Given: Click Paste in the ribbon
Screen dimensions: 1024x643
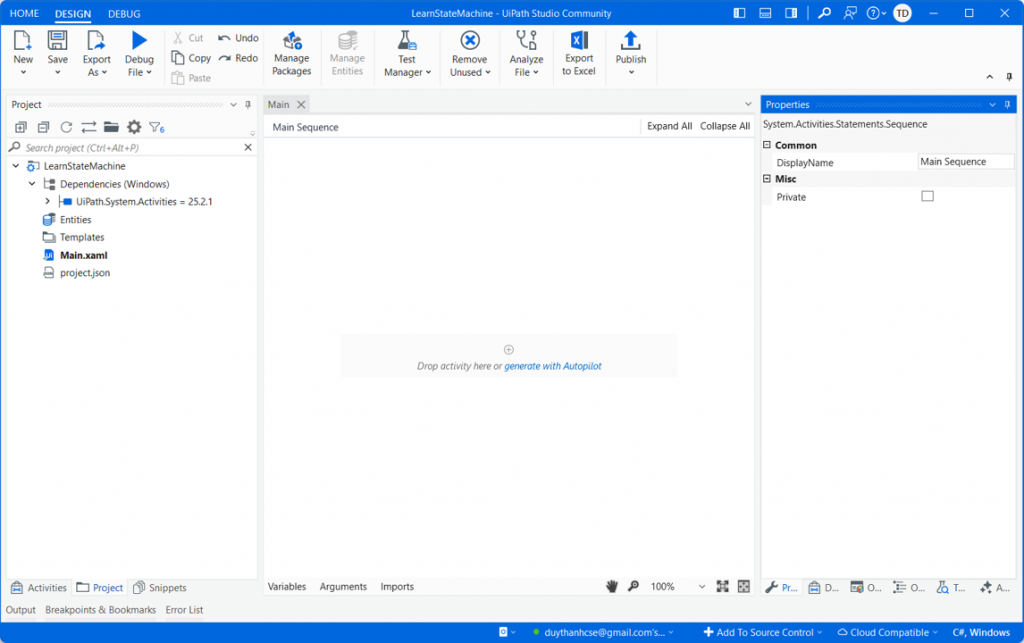Looking at the screenshot, I should click(x=191, y=78).
